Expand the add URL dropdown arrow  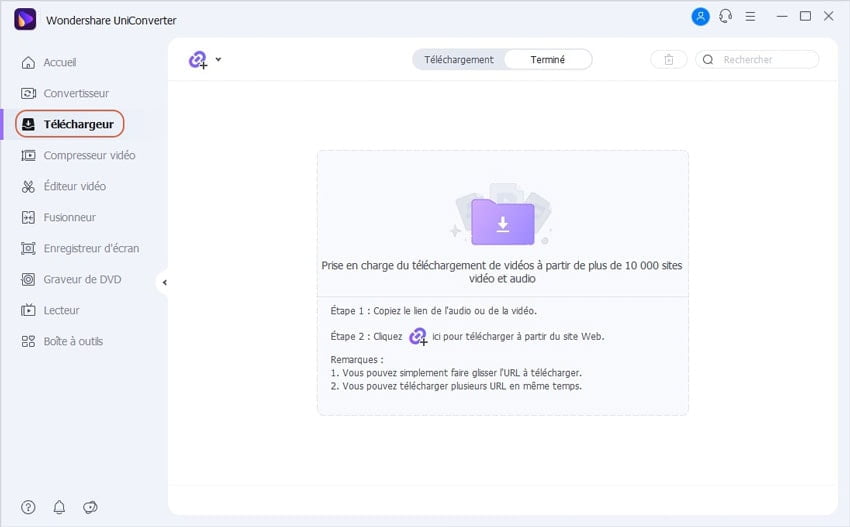pos(219,60)
